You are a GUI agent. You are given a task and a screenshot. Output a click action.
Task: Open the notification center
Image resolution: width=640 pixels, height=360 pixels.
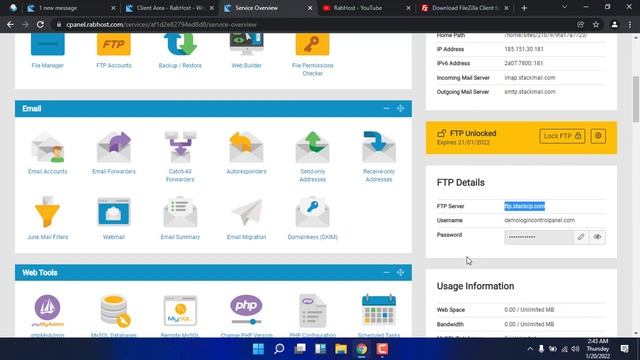pyautogui.click(x=624, y=349)
